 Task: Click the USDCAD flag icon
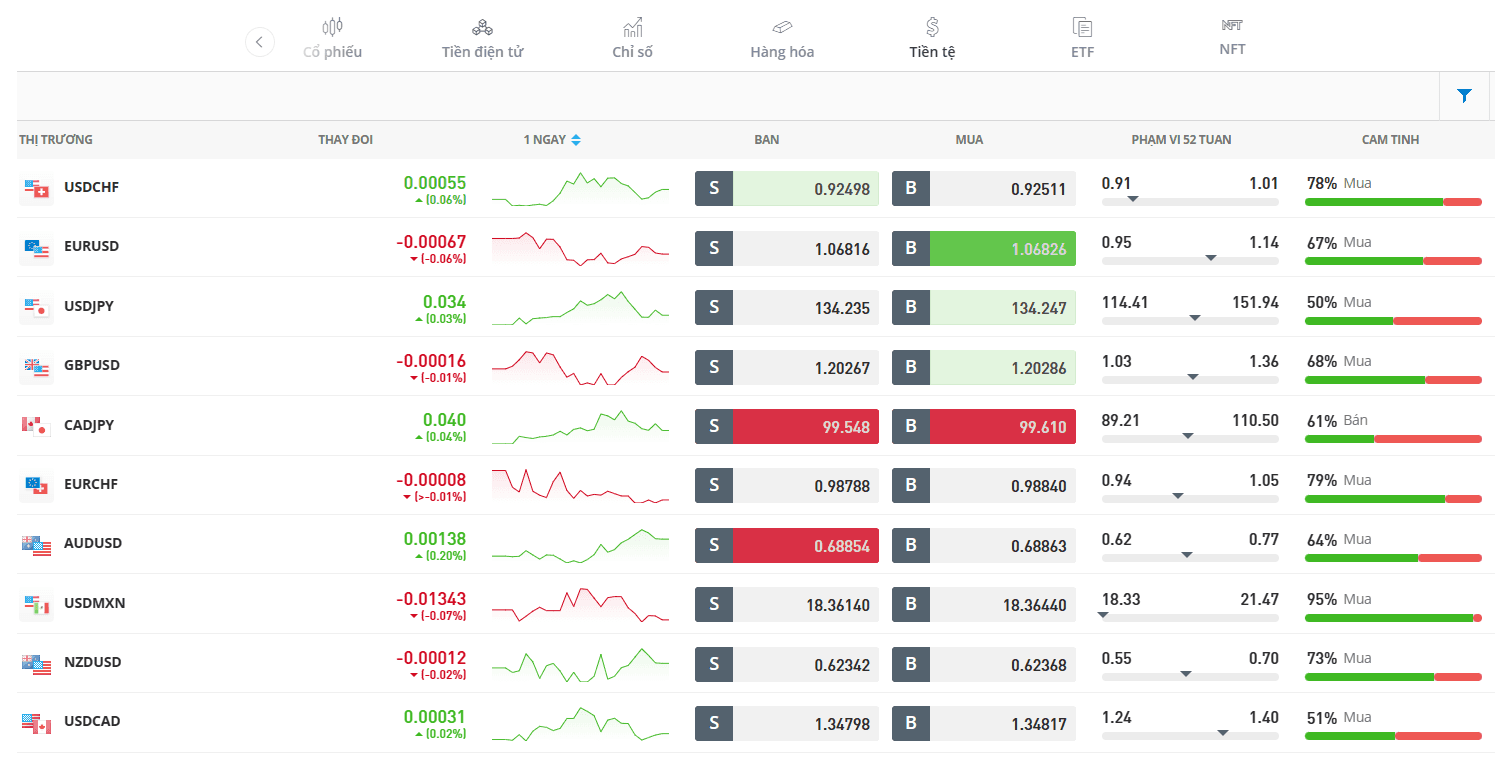coord(36,722)
